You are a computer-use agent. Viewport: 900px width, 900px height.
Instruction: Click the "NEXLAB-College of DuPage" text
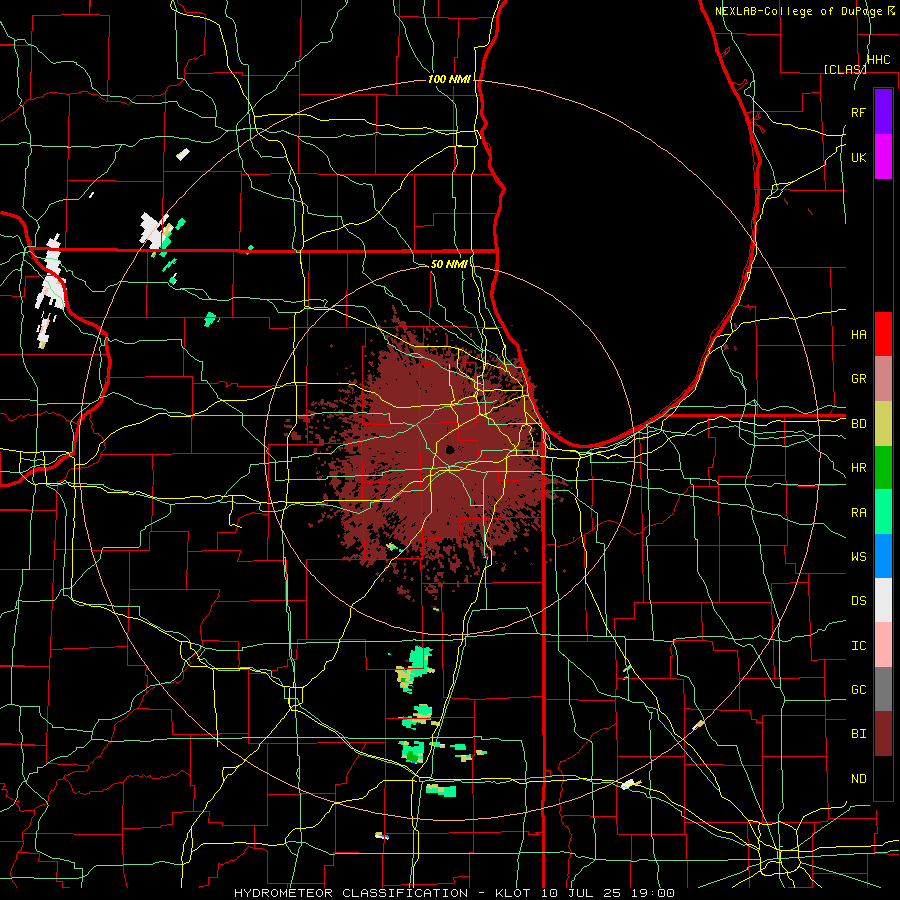click(800, 11)
